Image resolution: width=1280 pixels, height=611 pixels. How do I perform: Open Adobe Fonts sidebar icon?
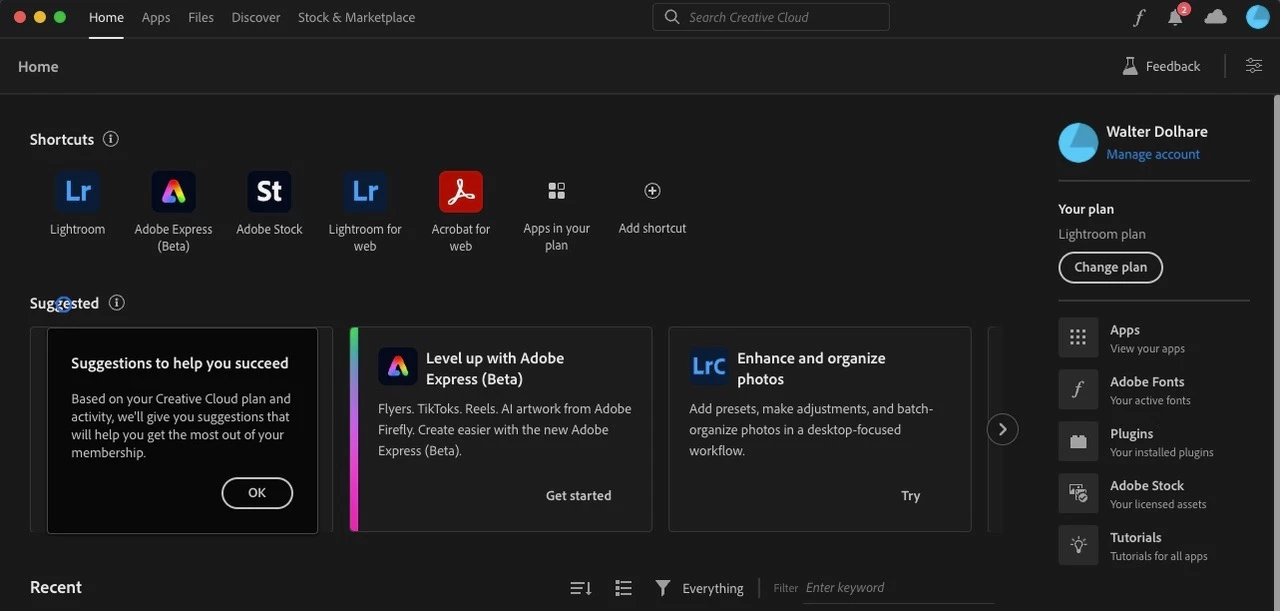(1078, 390)
